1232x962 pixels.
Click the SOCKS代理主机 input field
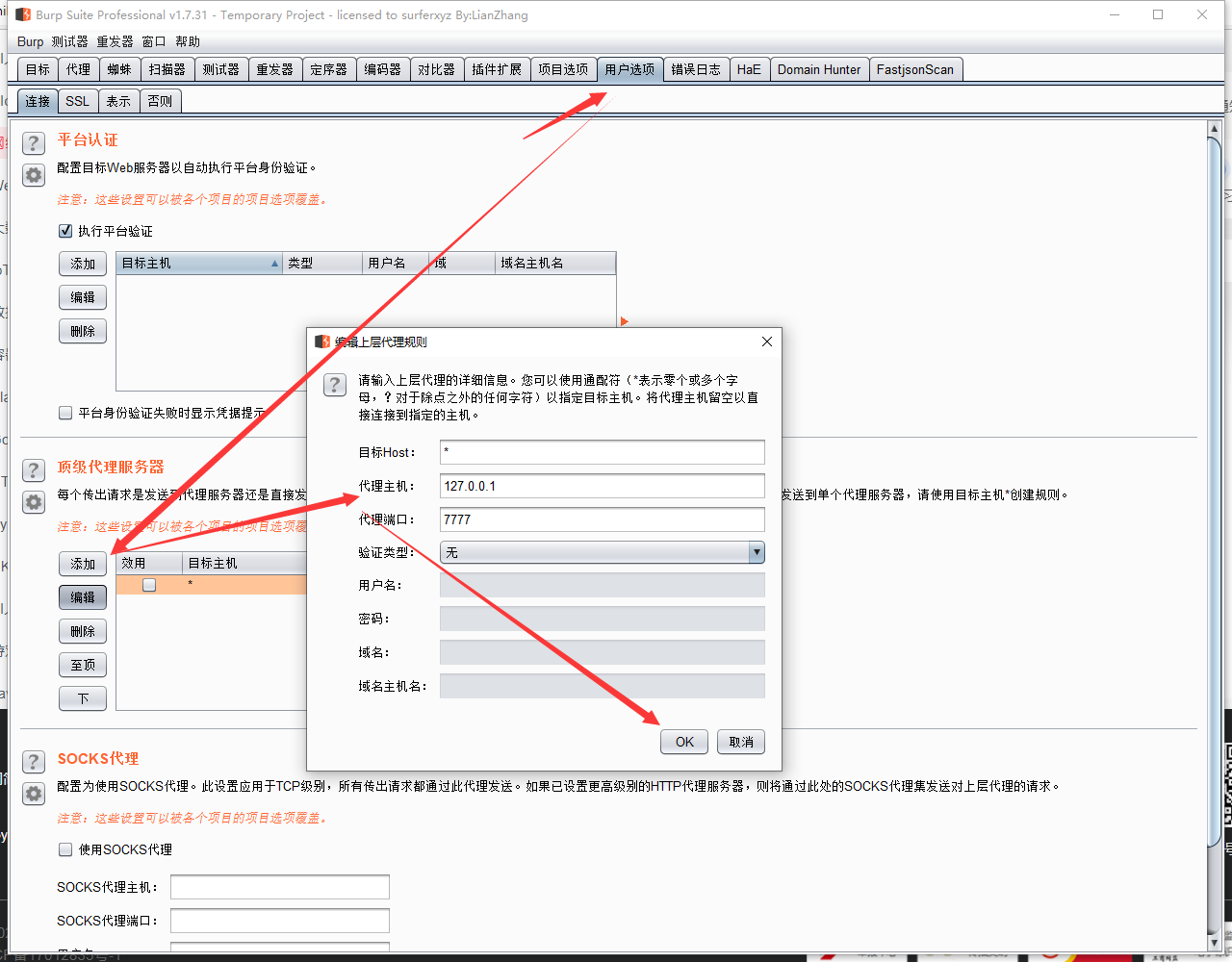click(x=280, y=887)
